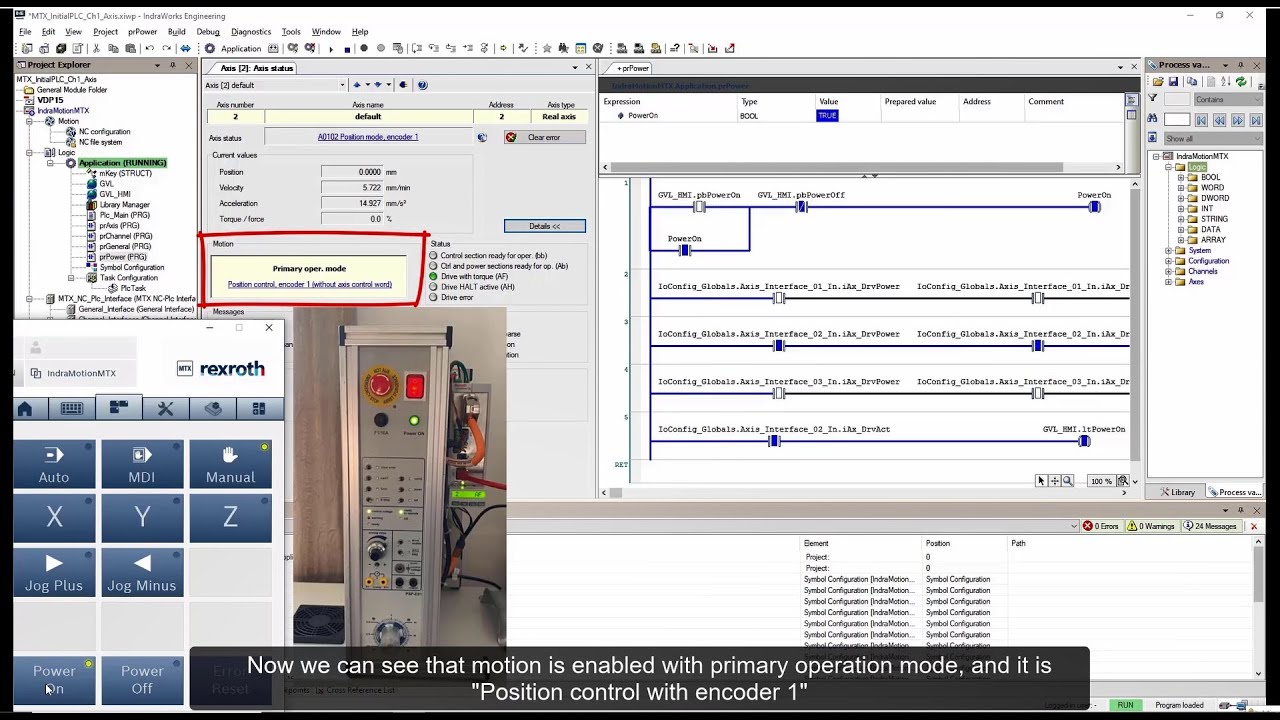Select GVL_HMI in Project Explorer
The width and height of the screenshot is (1280, 720).
[x=115, y=194]
